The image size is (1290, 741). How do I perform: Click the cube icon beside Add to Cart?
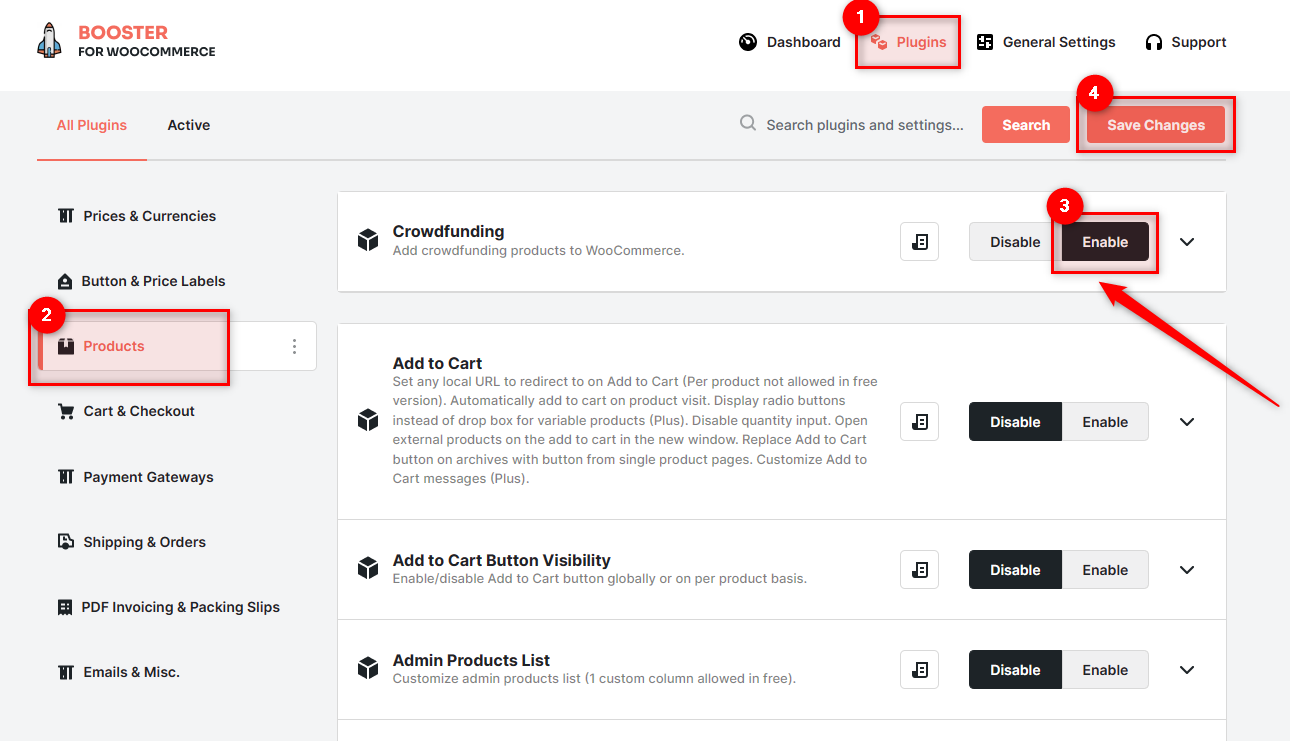pos(368,420)
